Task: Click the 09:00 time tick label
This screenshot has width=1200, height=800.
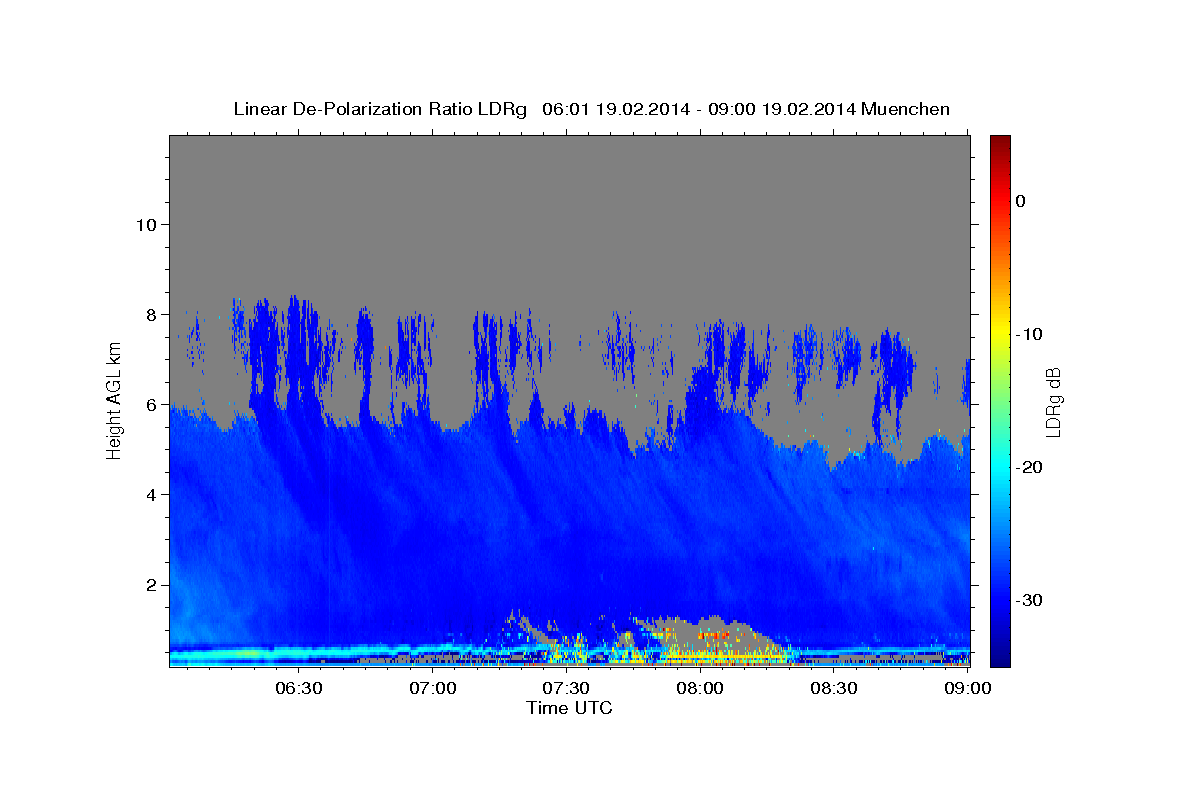Action: point(967,688)
